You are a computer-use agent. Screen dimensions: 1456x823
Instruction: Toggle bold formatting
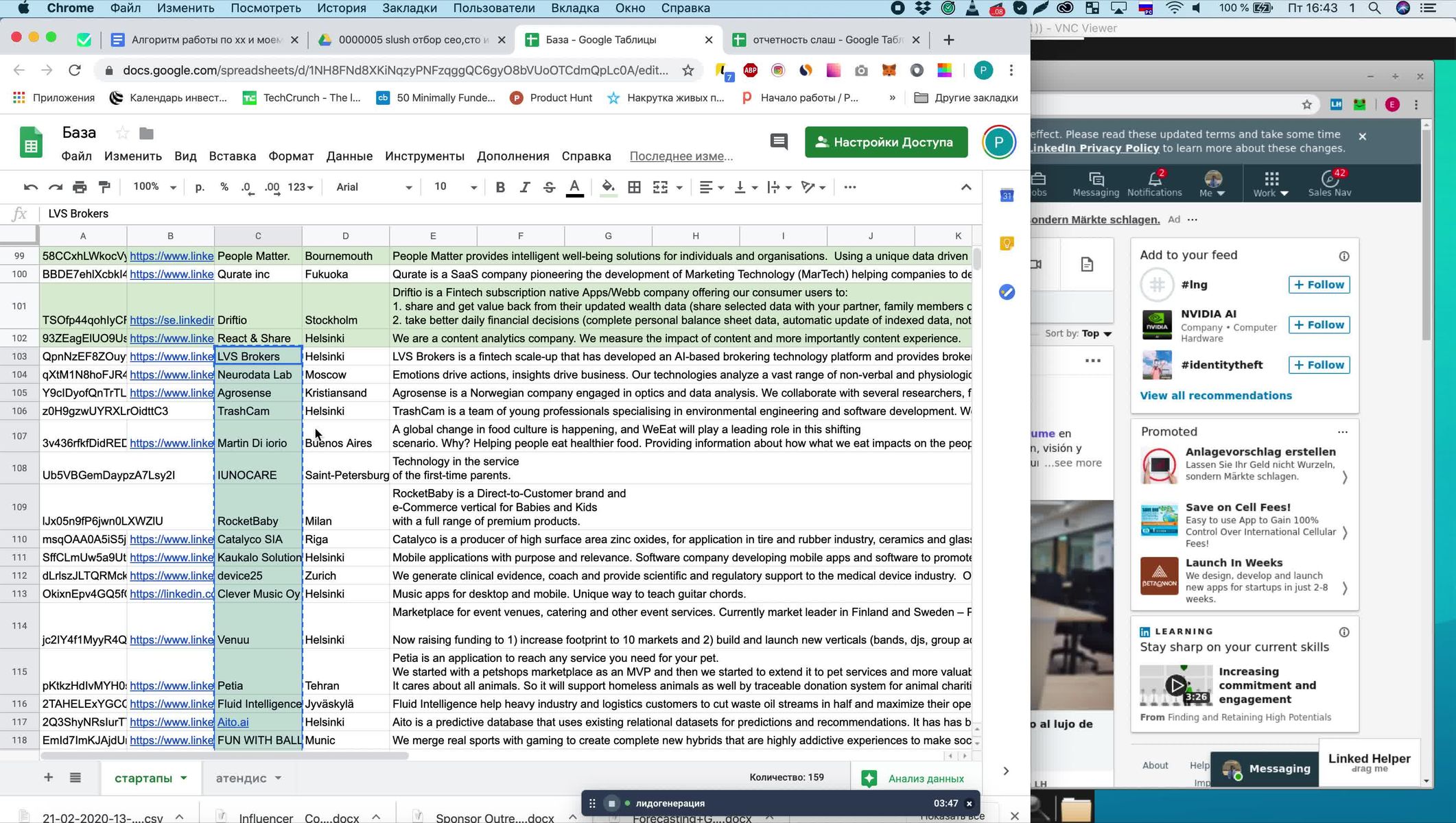(x=500, y=187)
